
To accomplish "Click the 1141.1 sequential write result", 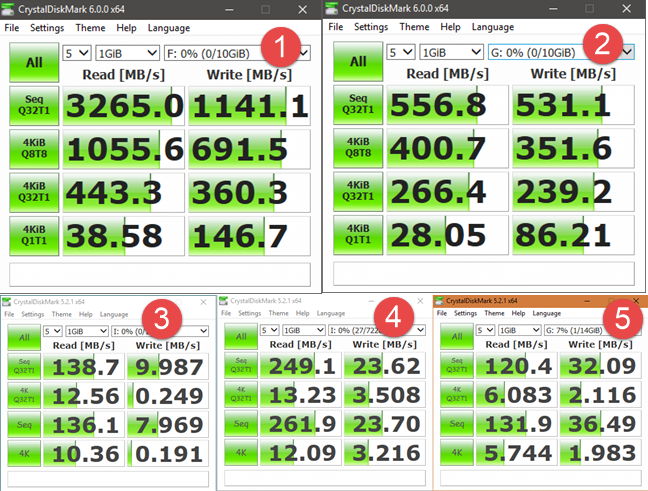I will pos(250,106).
